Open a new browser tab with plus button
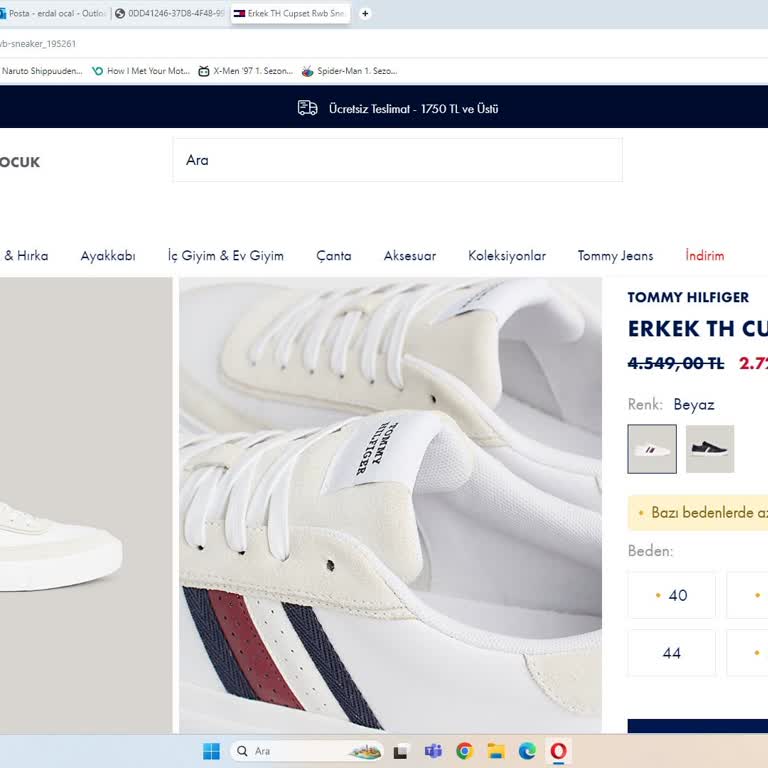Screen dimensions: 768x768 point(365,14)
